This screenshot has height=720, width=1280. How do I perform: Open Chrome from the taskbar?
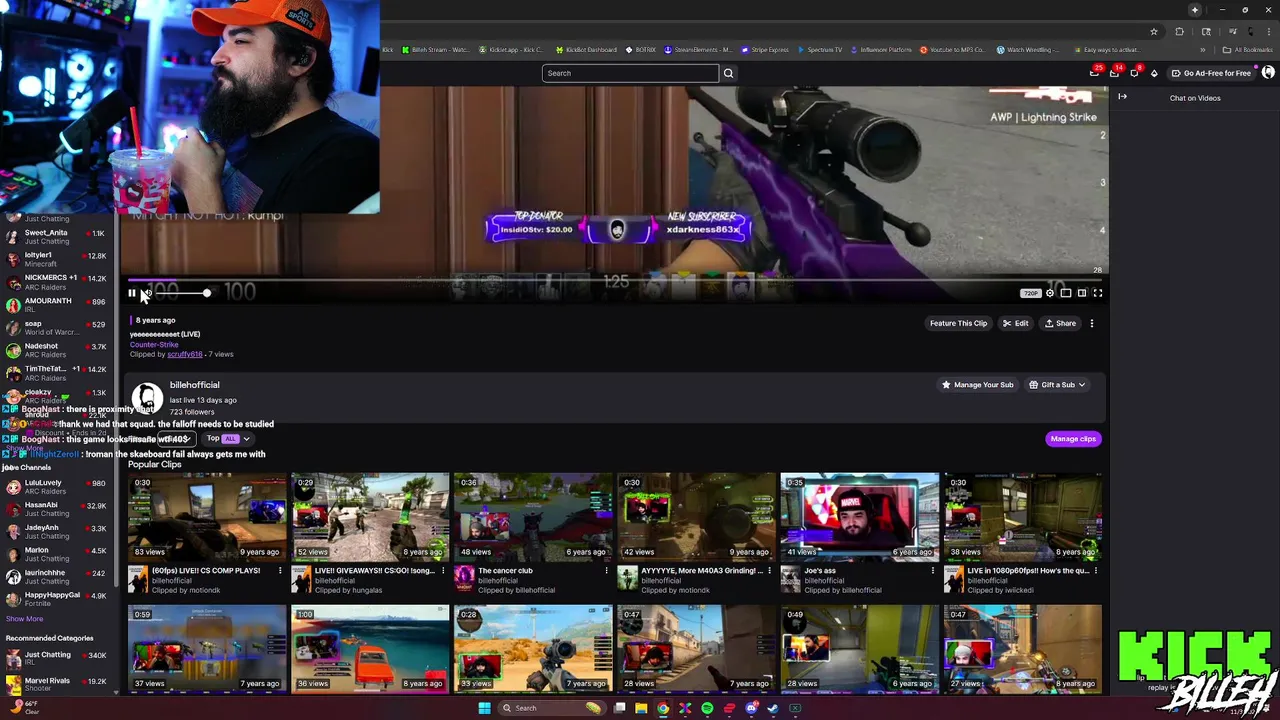pyautogui.click(x=663, y=708)
